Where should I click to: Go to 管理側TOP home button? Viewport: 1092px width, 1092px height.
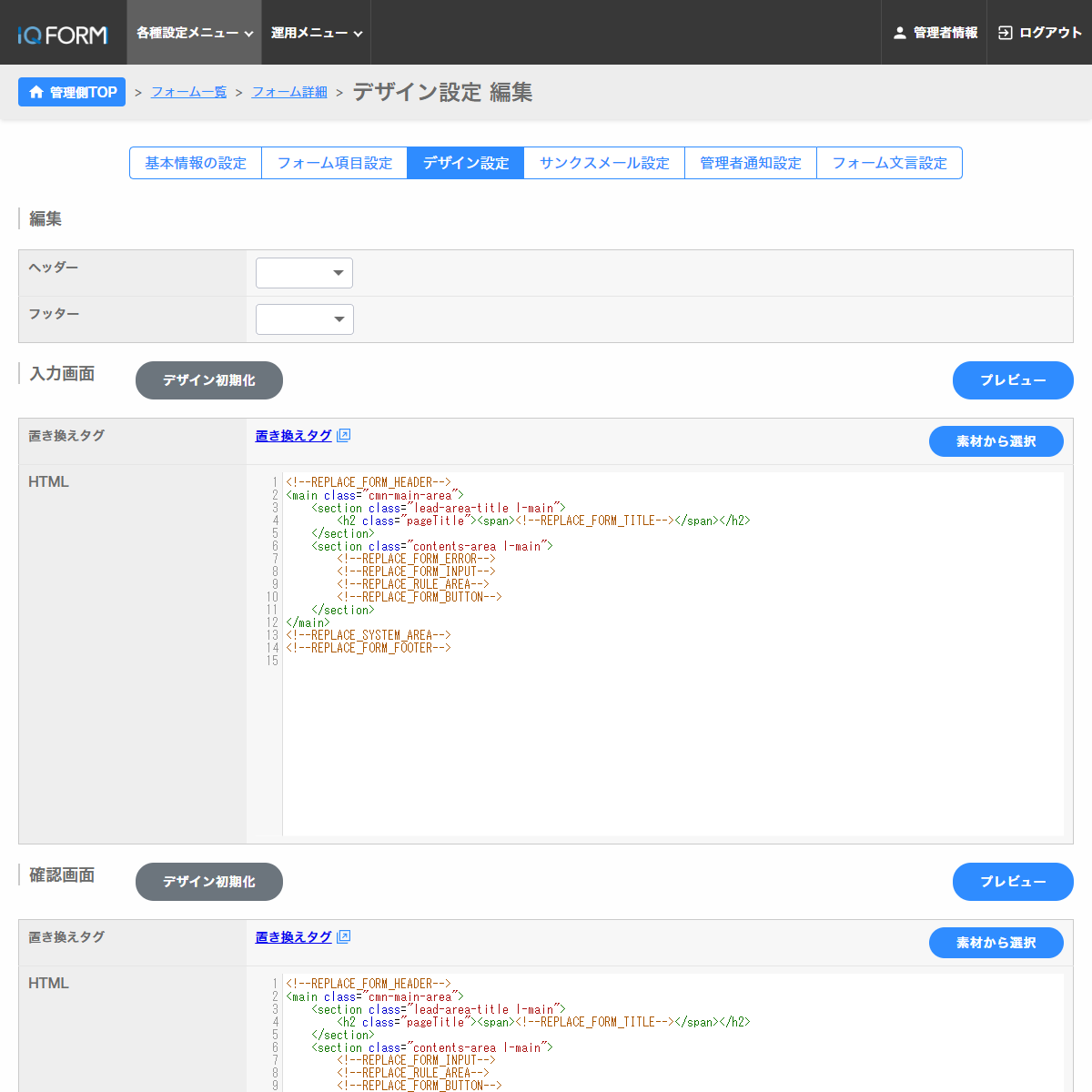pos(72,92)
